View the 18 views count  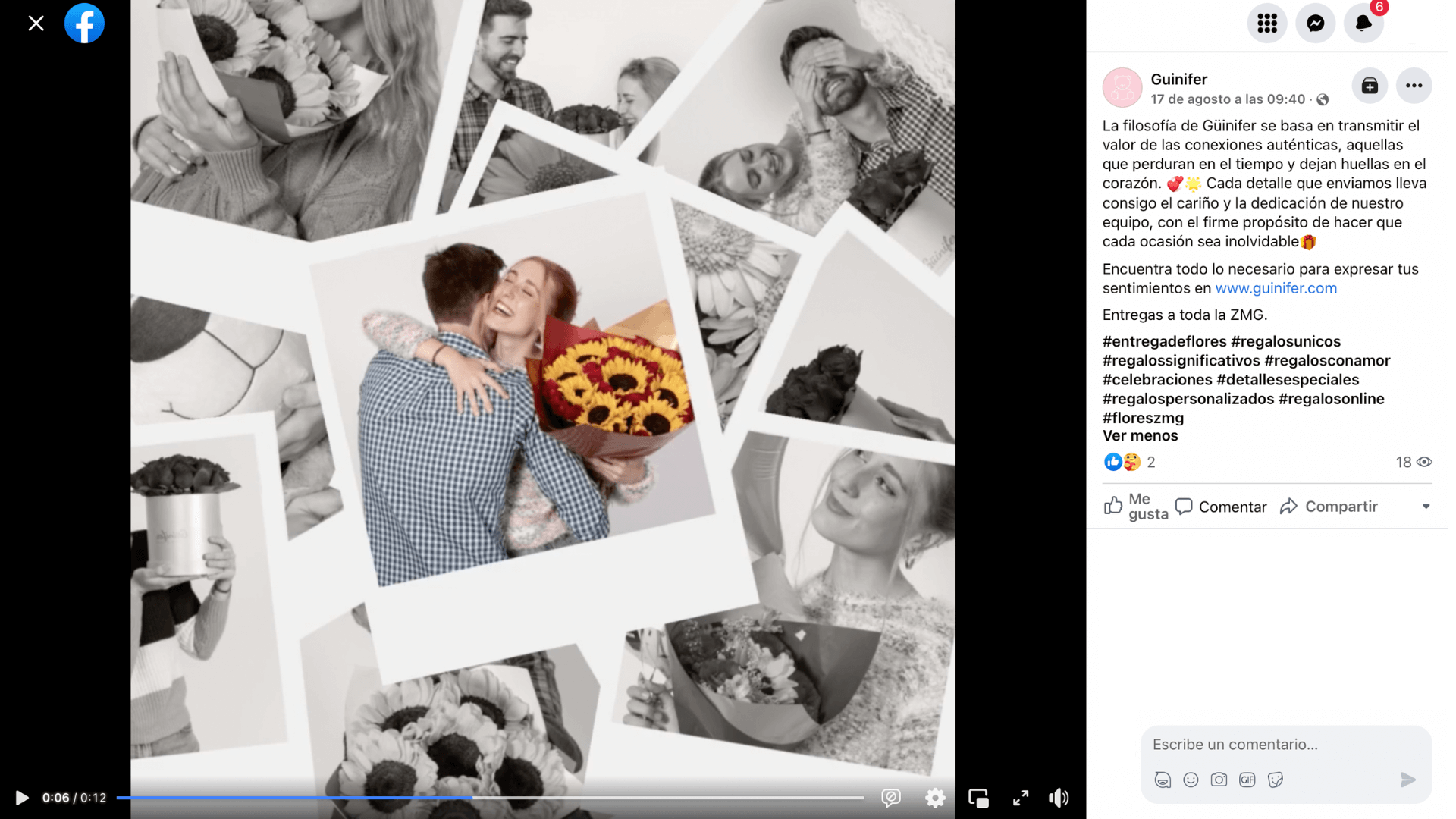coord(1414,462)
